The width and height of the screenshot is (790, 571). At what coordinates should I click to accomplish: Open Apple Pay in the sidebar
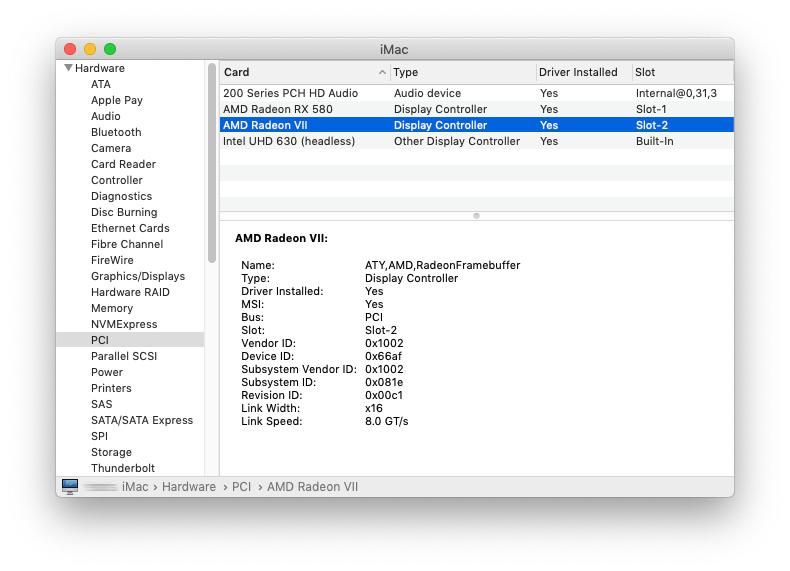117,100
